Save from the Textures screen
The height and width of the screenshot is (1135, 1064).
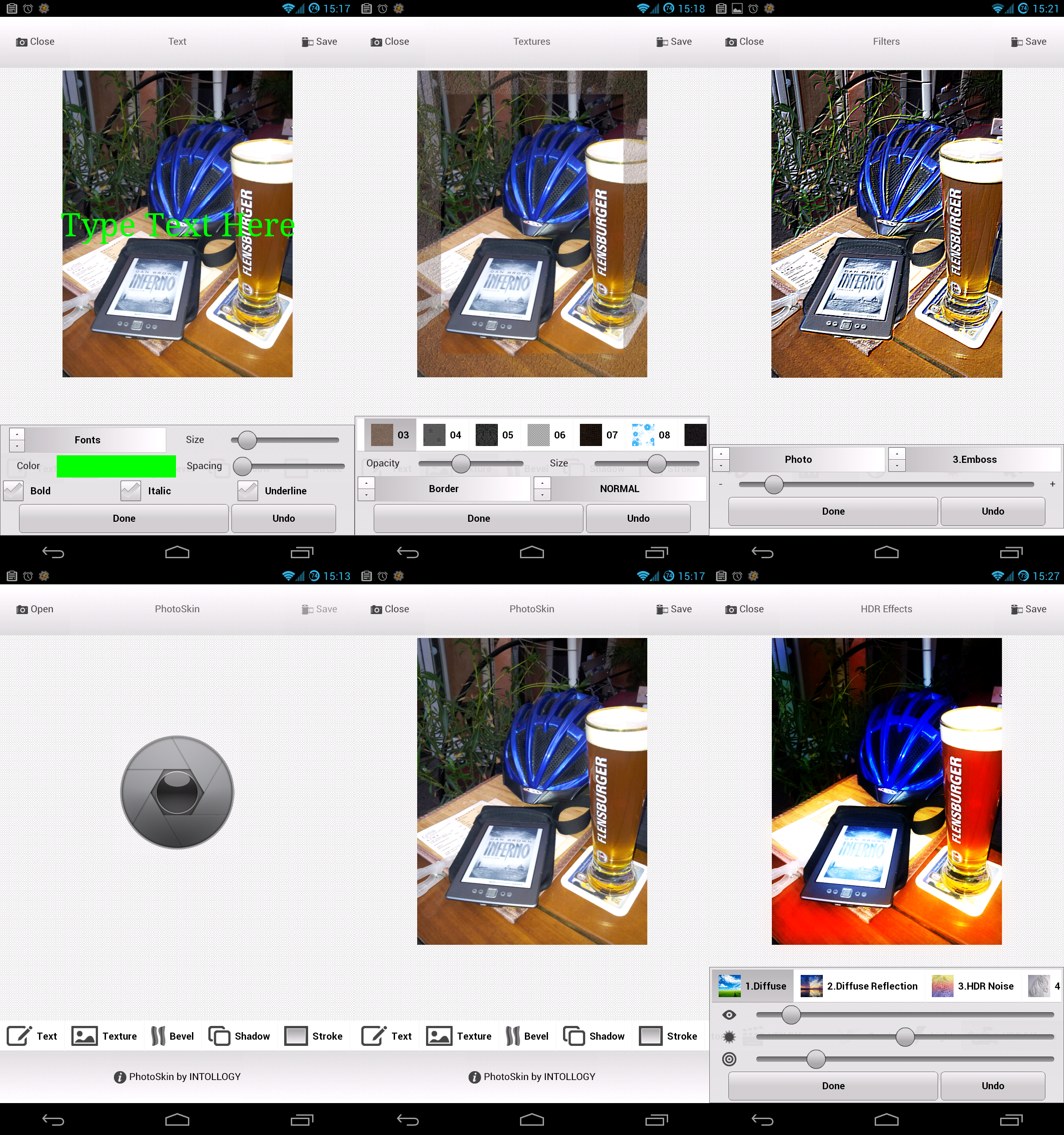tap(674, 42)
